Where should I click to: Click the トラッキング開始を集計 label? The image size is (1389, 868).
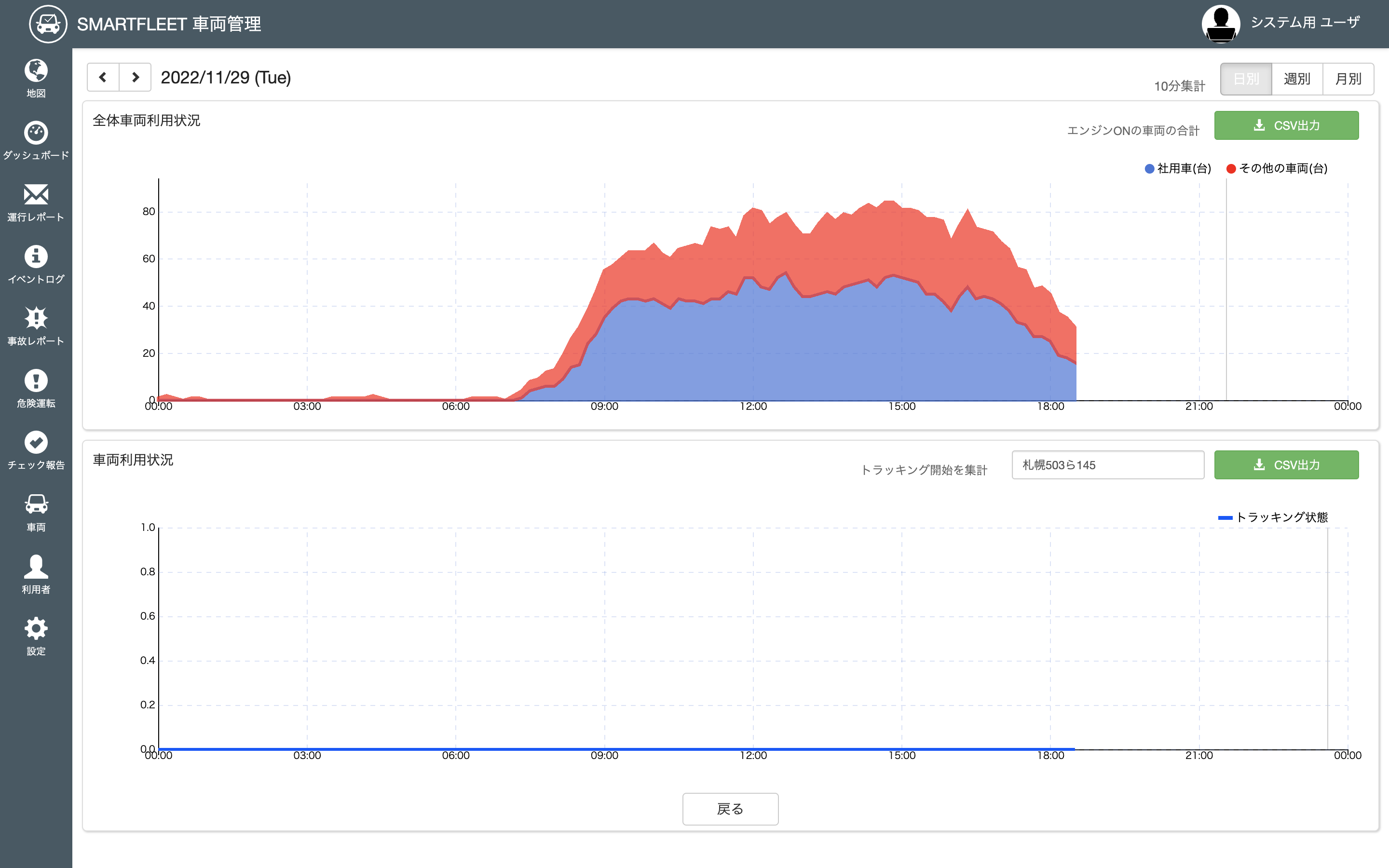(924, 470)
